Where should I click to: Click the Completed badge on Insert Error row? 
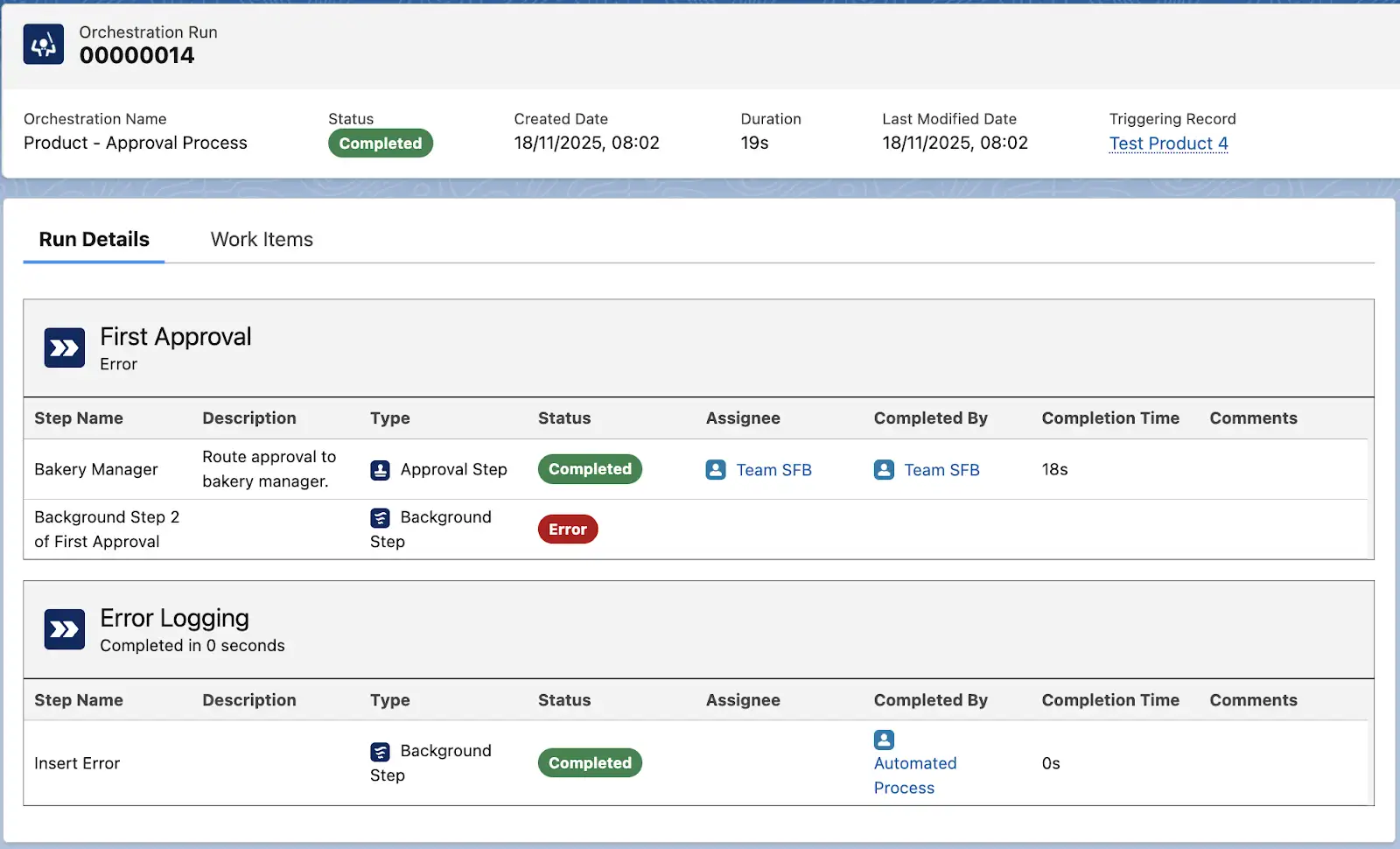pos(589,762)
